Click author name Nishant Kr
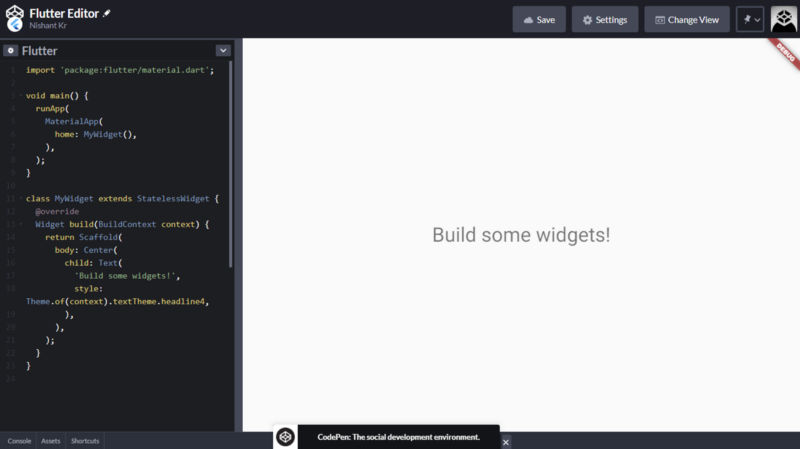 click(x=48, y=26)
